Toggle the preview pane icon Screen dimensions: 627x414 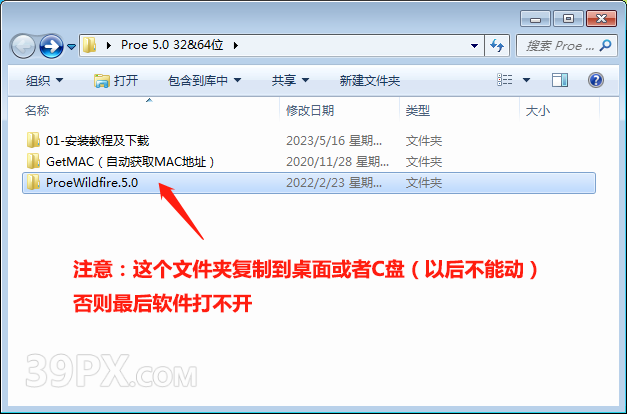point(560,80)
